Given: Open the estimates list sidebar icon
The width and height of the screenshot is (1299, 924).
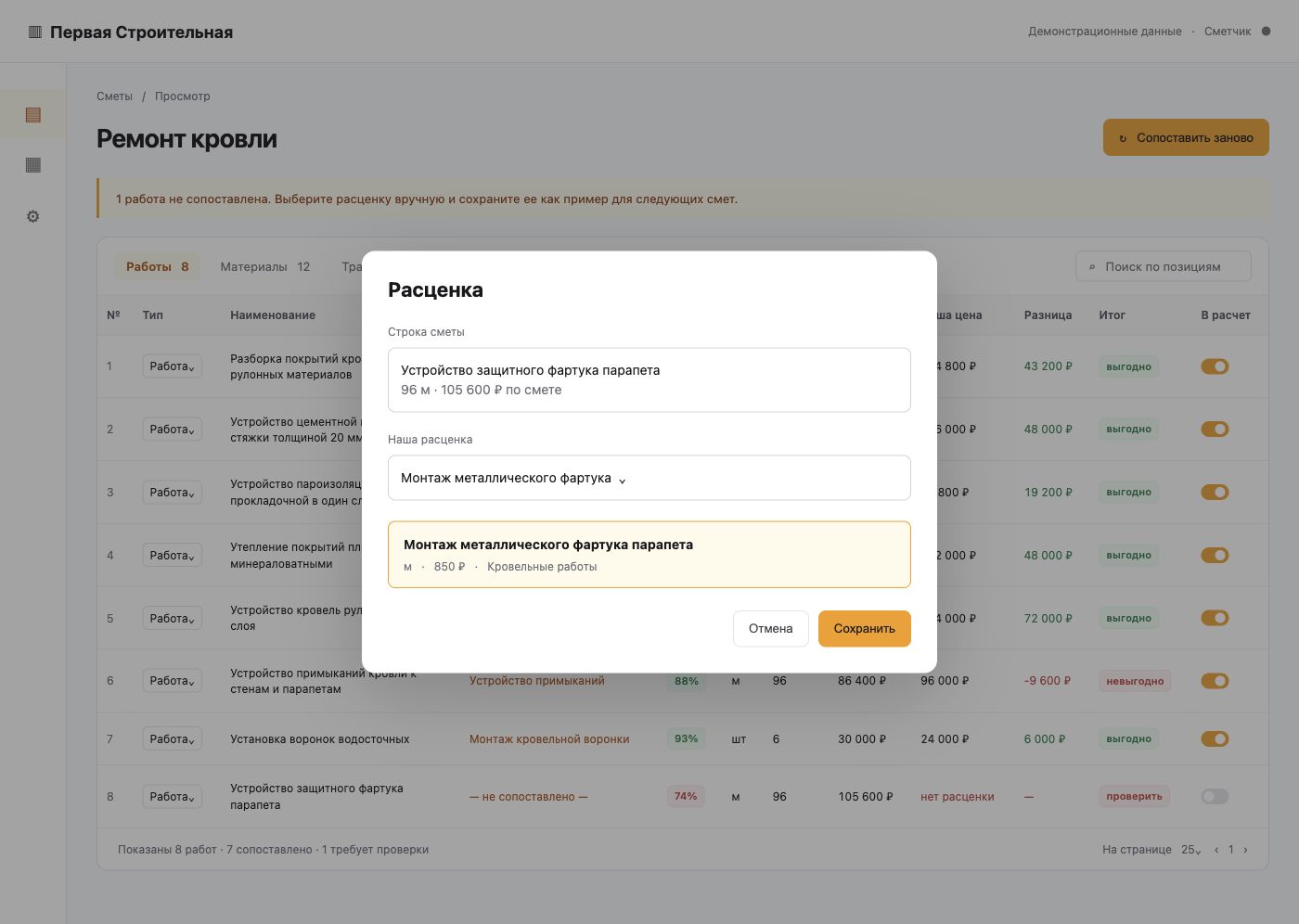Looking at the screenshot, I should [x=33, y=115].
